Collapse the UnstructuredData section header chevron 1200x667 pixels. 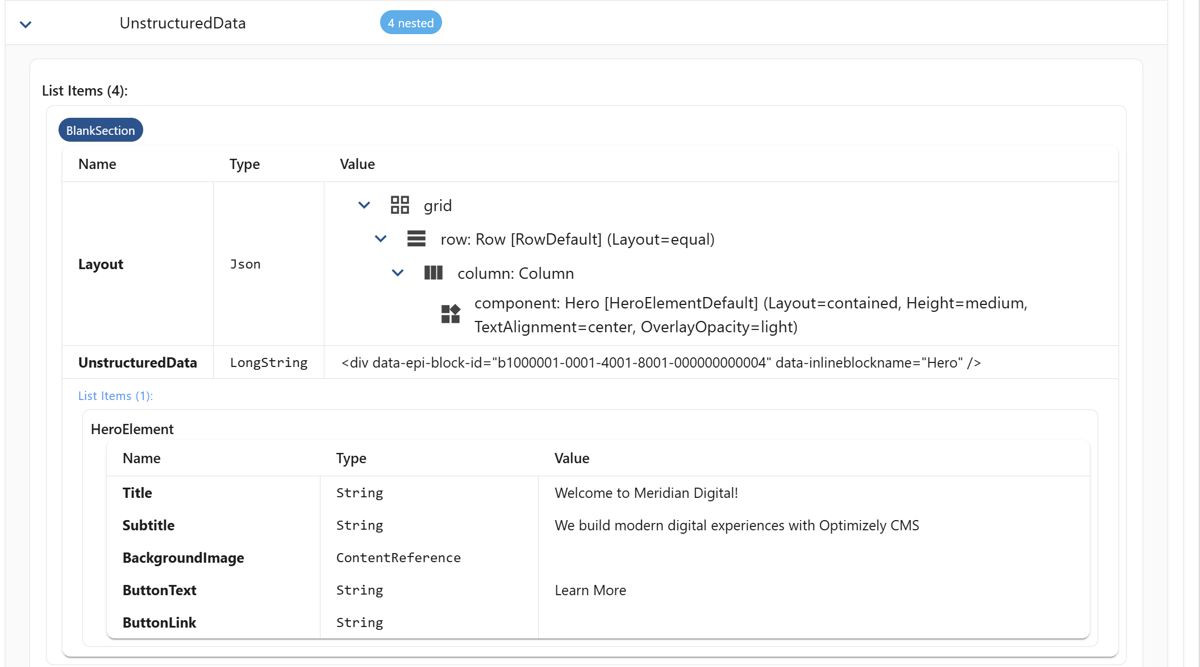tap(25, 22)
